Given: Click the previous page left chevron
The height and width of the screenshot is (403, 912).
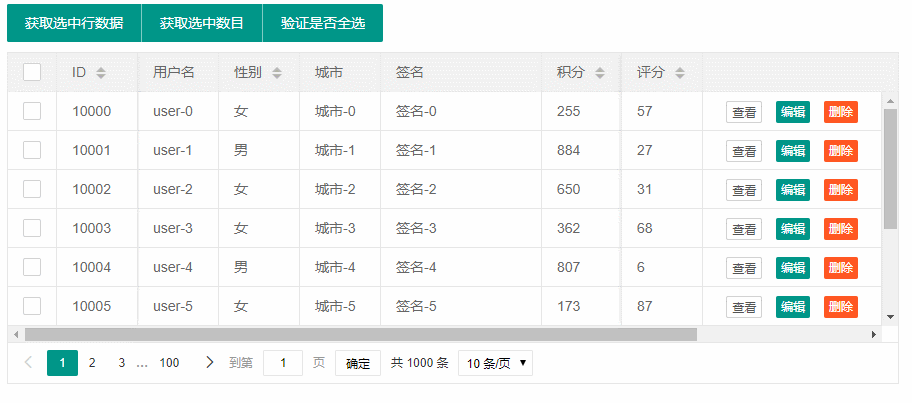Looking at the screenshot, I should pos(28,363).
